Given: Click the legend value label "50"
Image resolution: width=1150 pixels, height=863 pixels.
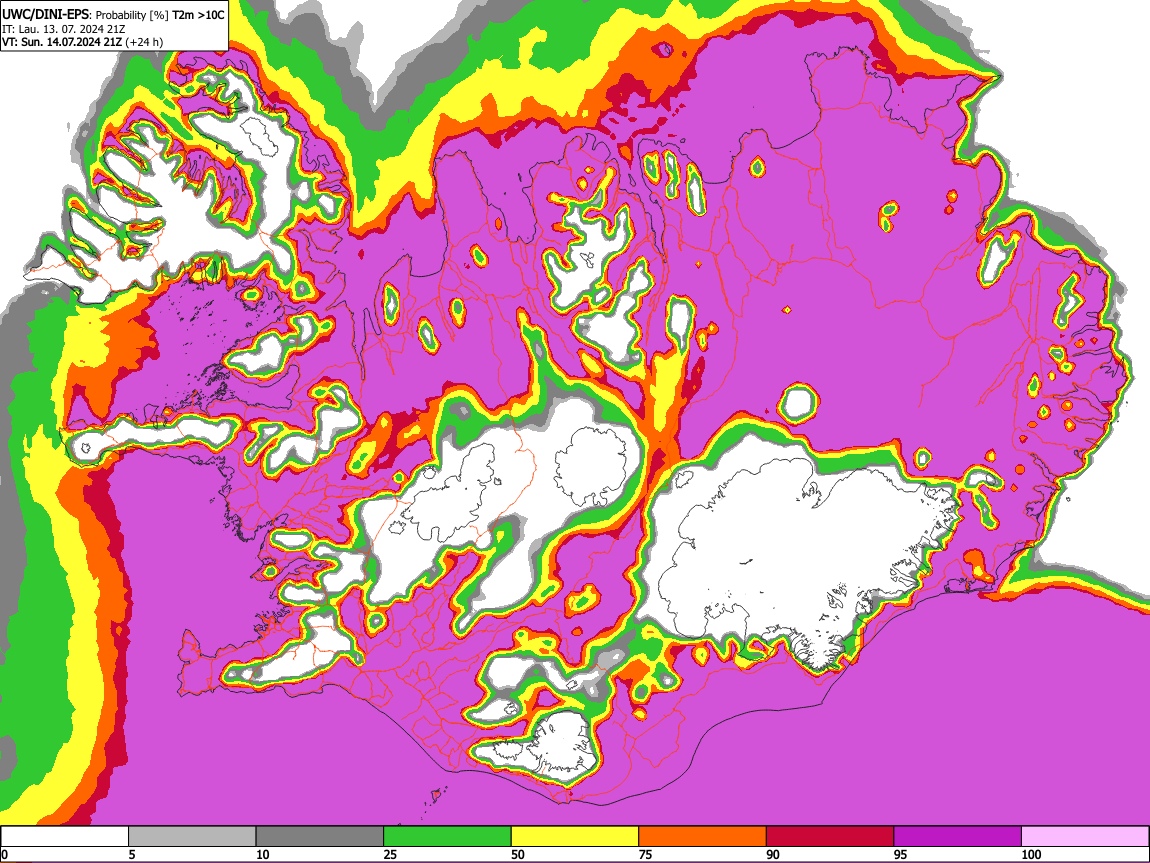Looking at the screenshot, I should click(x=518, y=854).
